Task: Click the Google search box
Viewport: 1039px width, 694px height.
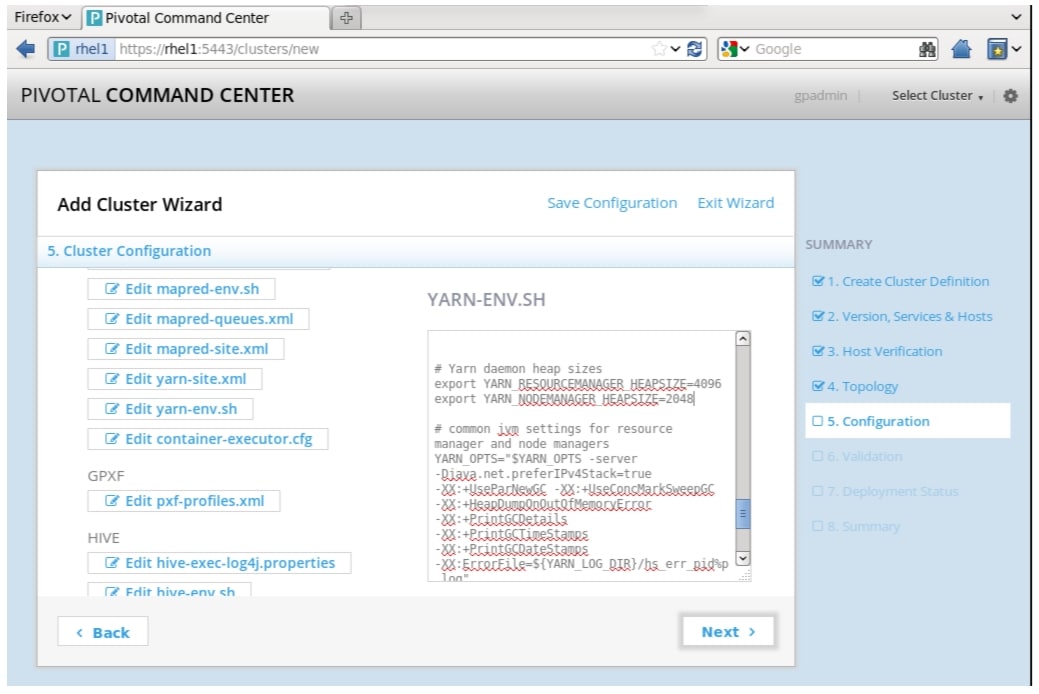Action: click(834, 49)
